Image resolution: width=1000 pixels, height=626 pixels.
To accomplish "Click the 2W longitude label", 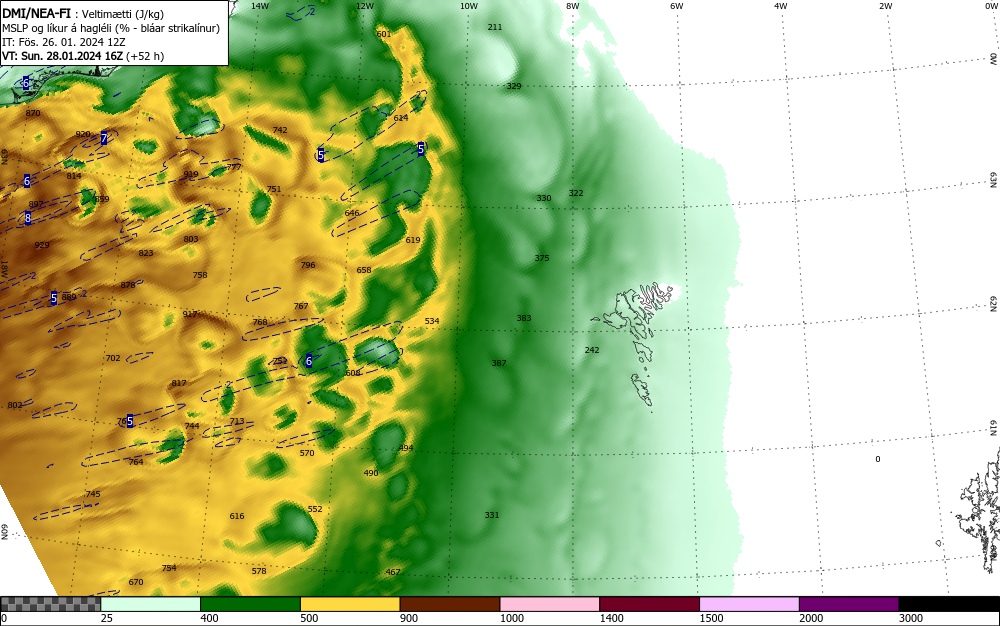I will pos(885,6).
